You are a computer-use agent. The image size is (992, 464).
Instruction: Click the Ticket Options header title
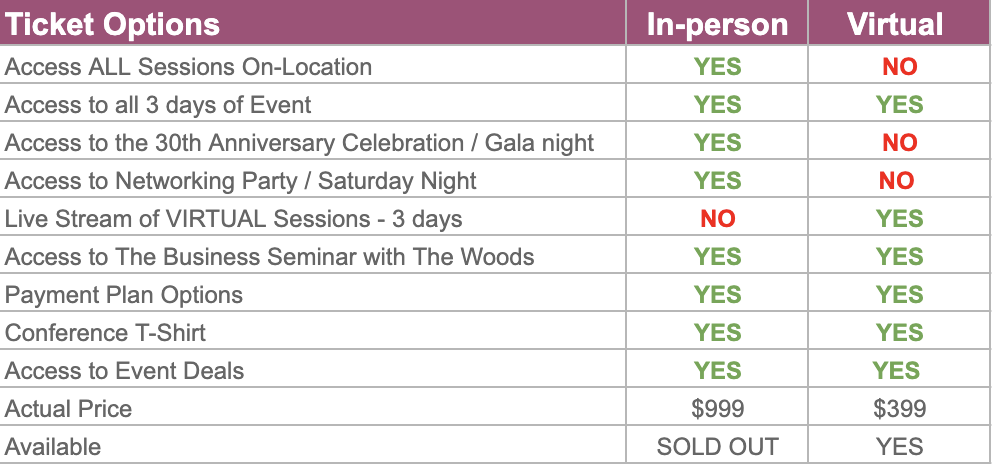[113, 24]
